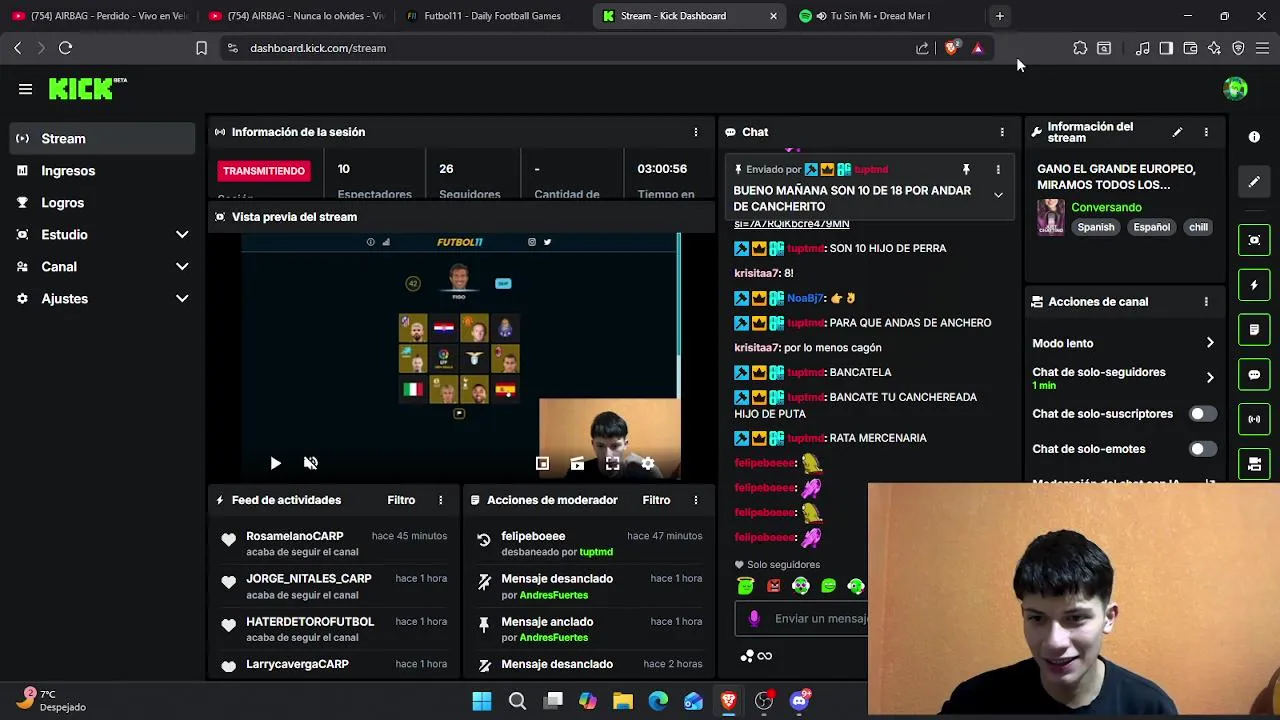Image resolution: width=1280 pixels, height=720 pixels.
Task: Click the Conversando category thumbnail image
Action: pyautogui.click(x=1050, y=217)
